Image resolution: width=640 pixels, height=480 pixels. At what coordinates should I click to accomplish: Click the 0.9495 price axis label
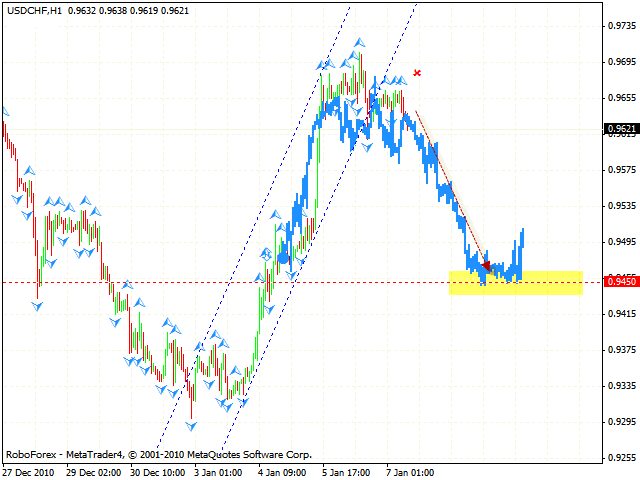tap(622, 242)
